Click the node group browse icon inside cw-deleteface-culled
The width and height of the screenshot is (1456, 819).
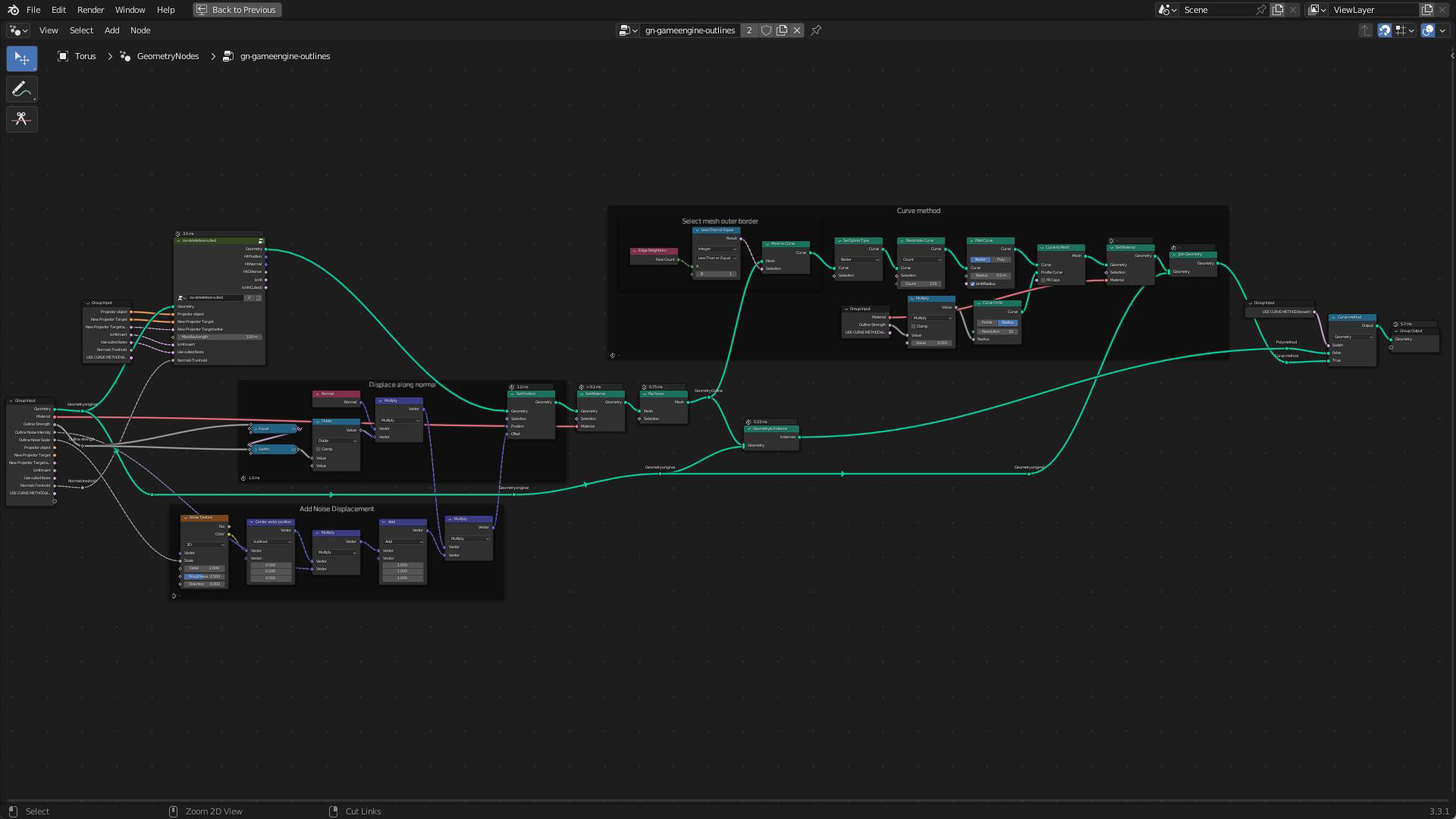pyautogui.click(x=181, y=298)
